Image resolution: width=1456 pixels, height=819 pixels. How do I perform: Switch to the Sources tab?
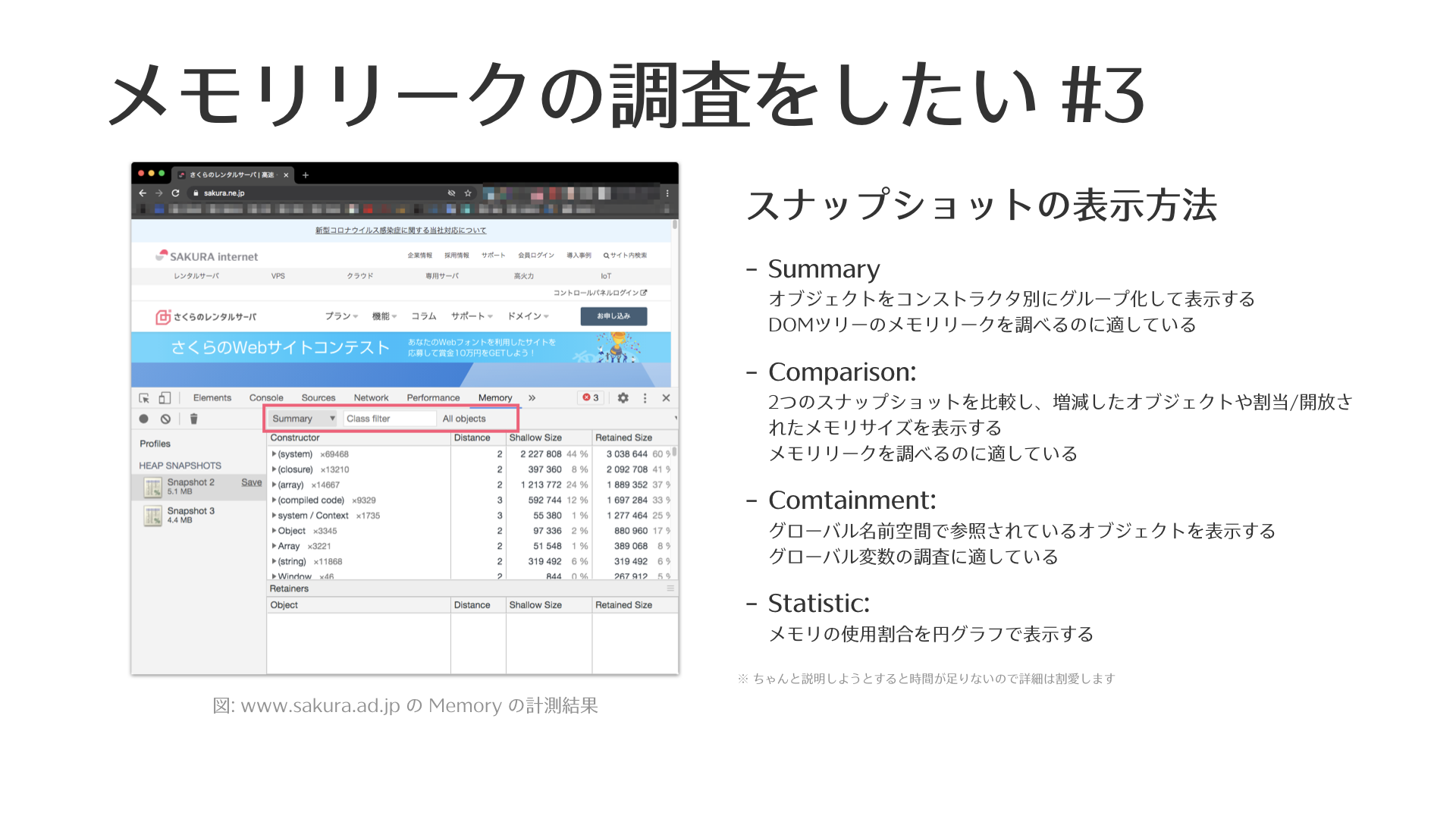click(318, 398)
